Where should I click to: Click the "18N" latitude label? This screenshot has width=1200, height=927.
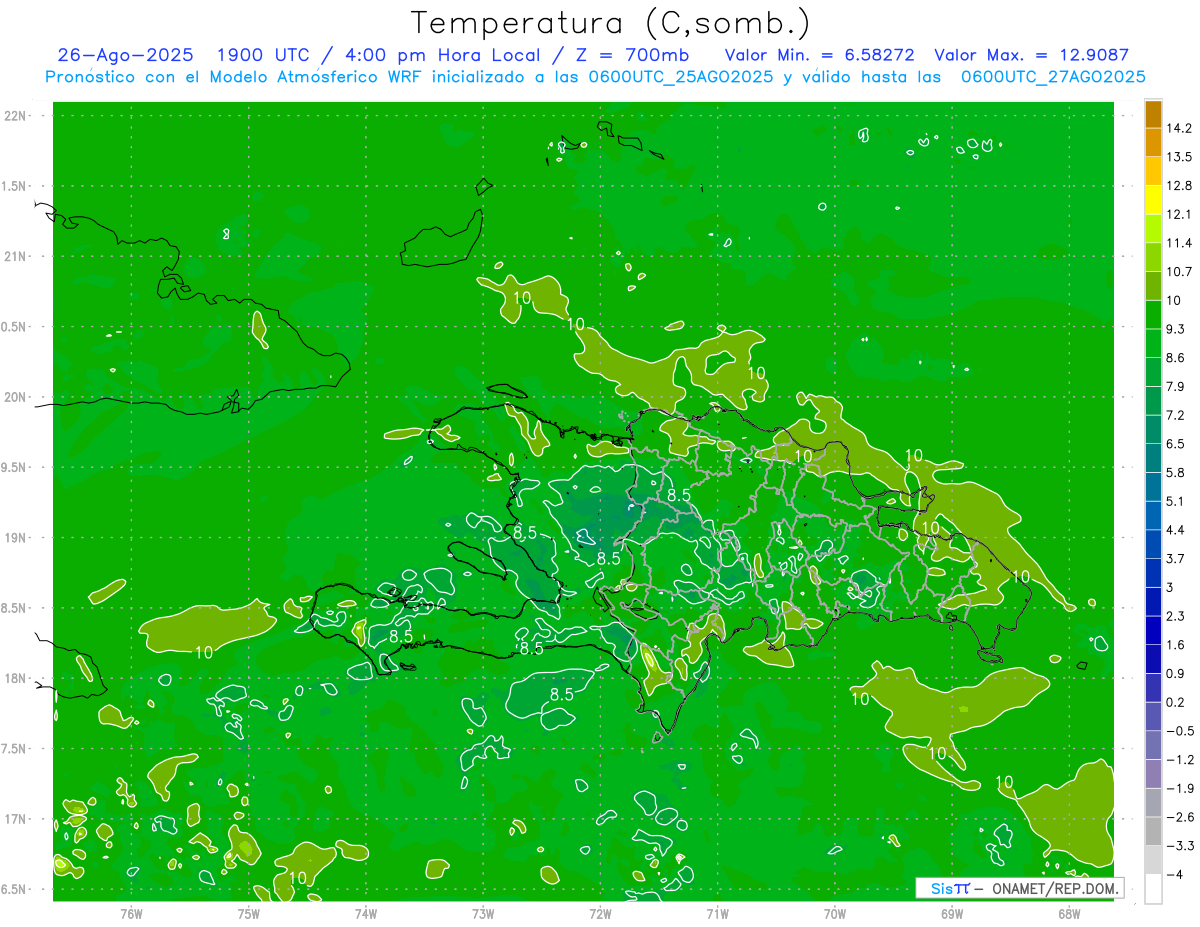point(16,678)
